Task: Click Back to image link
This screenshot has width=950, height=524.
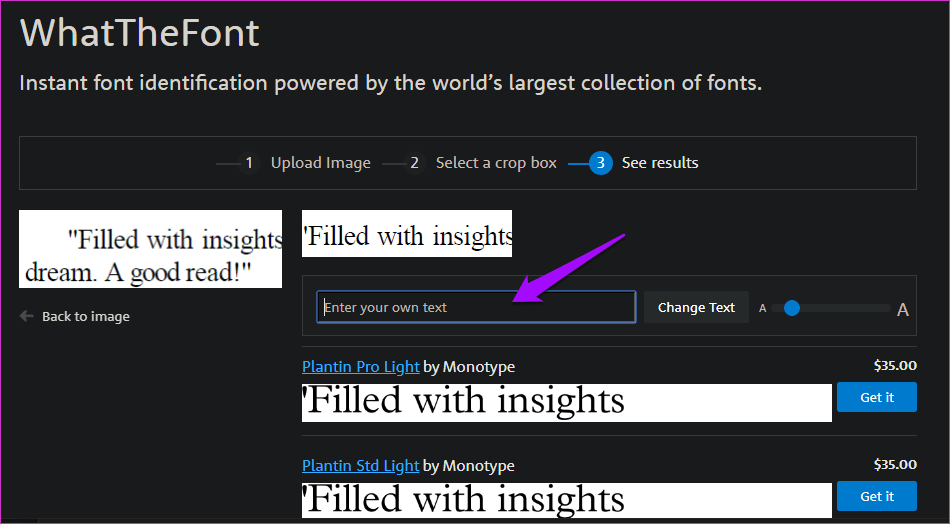Action: [85, 316]
